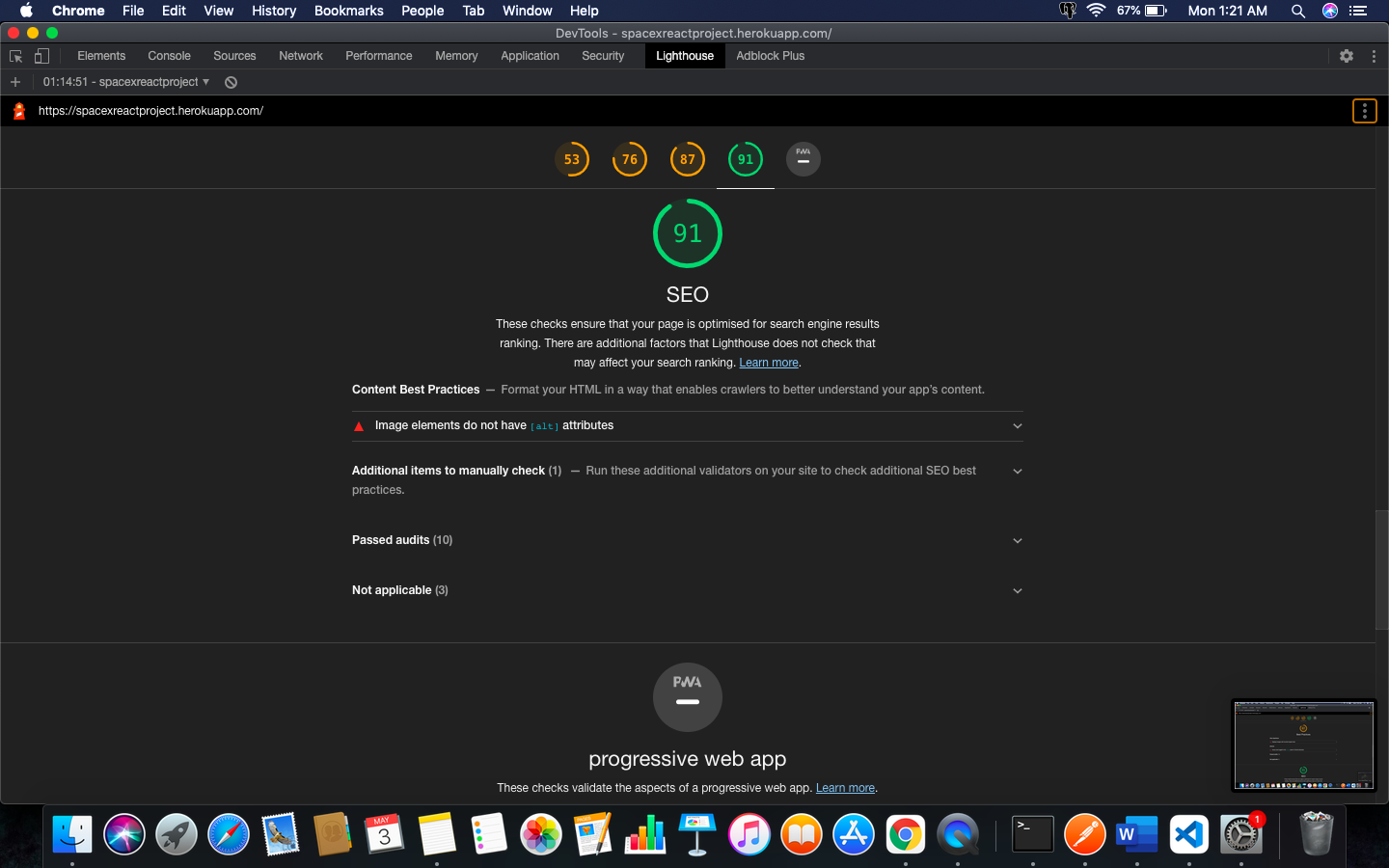Switch to the Application tab

tap(530, 56)
